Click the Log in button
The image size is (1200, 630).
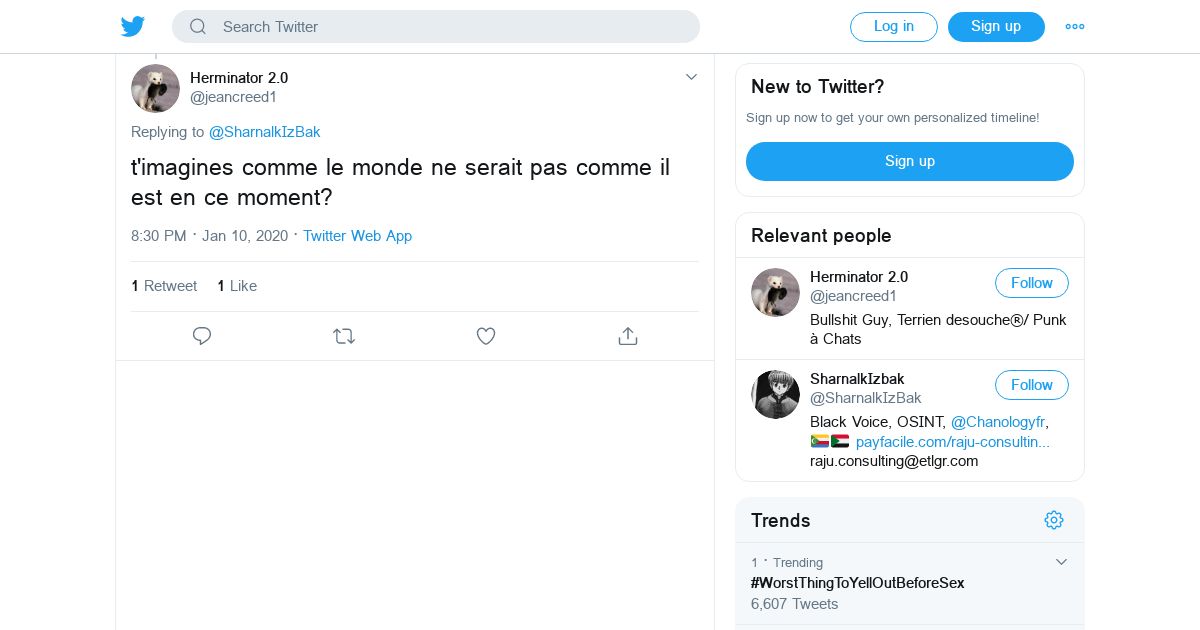pos(893,27)
